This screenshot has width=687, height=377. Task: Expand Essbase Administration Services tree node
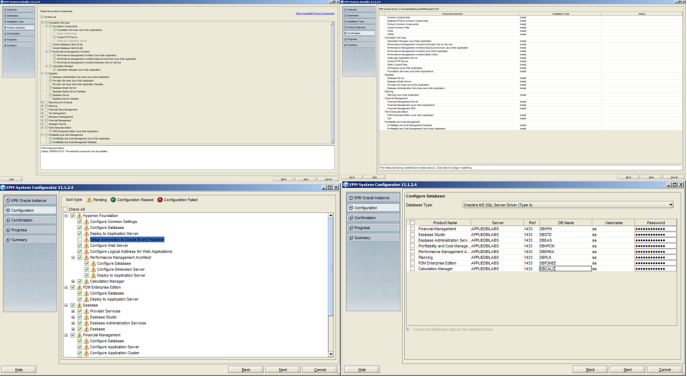[x=73, y=323]
